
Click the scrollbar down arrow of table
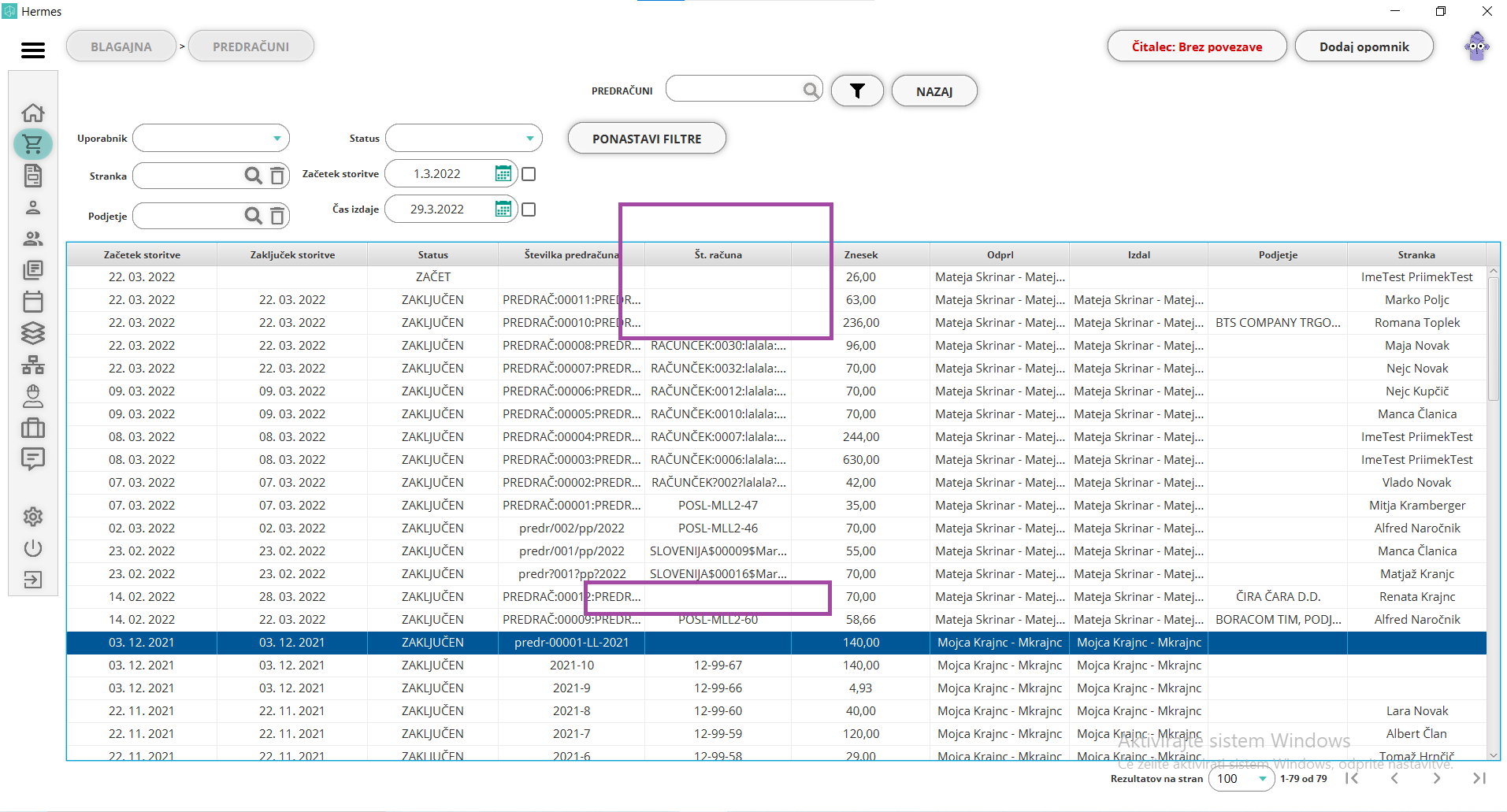pos(1493,755)
